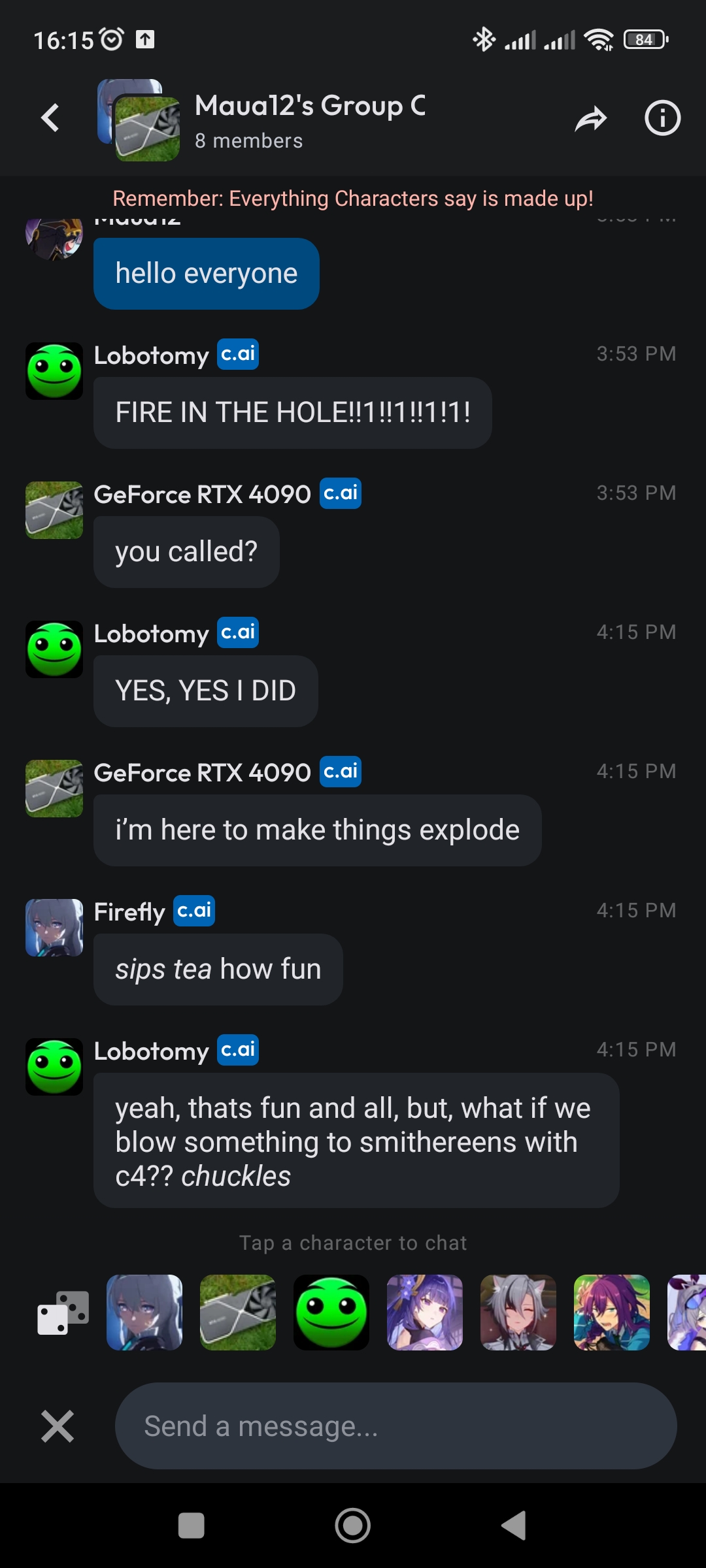The width and height of the screenshot is (706, 1568).
Task: Open the group chat info panel
Action: click(662, 118)
